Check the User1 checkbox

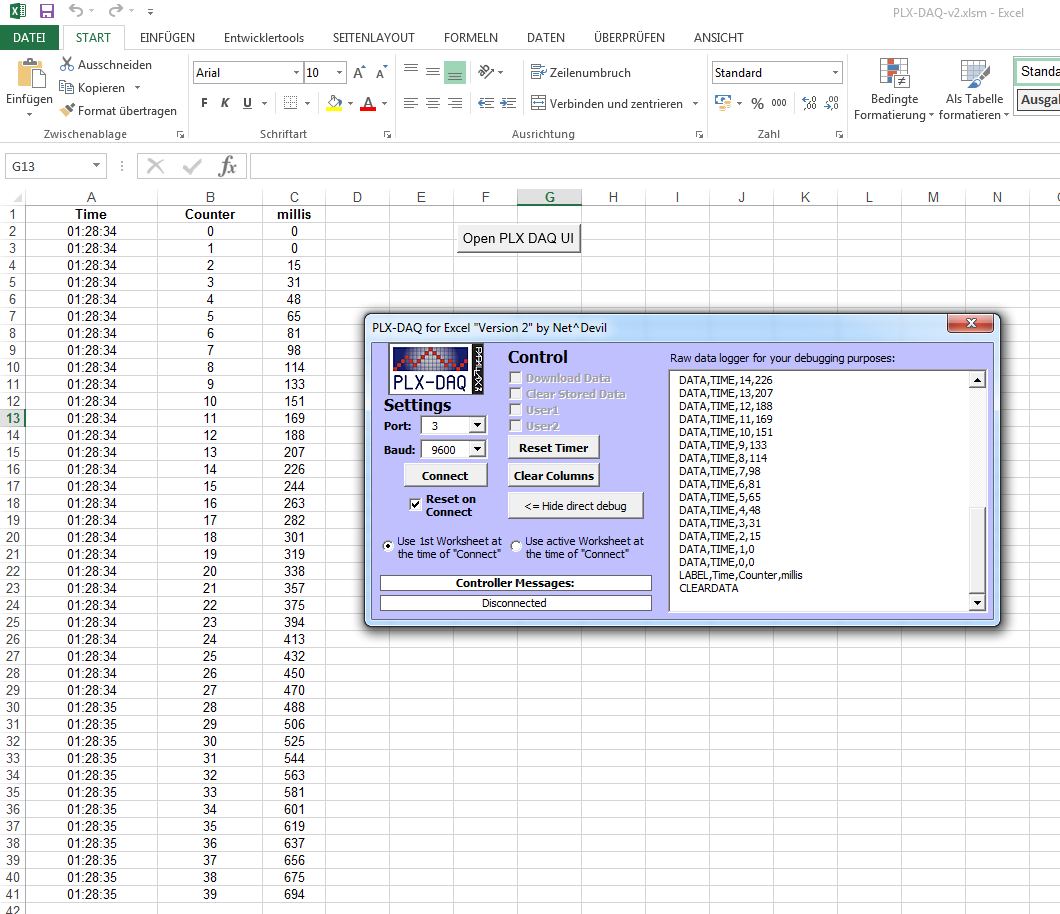(x=516, y=410)
